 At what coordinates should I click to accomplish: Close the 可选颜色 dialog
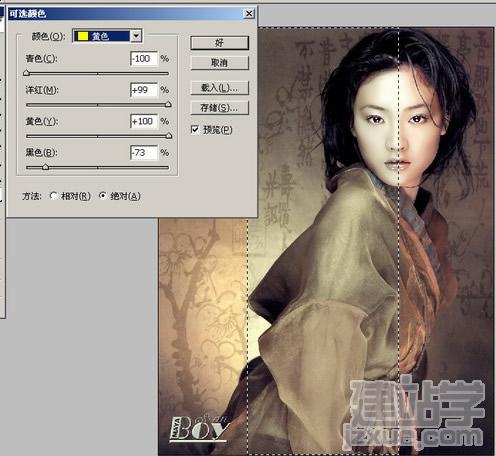point(249,14)
